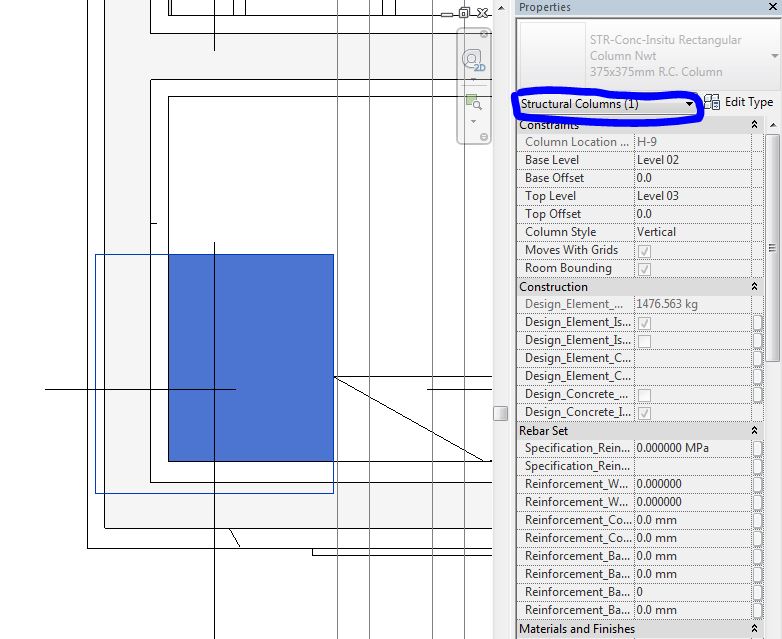Open navigation bar customize button at bottom
Image resolution: width=782 pixels, height=639 pixels.
(x=484, y=137)
